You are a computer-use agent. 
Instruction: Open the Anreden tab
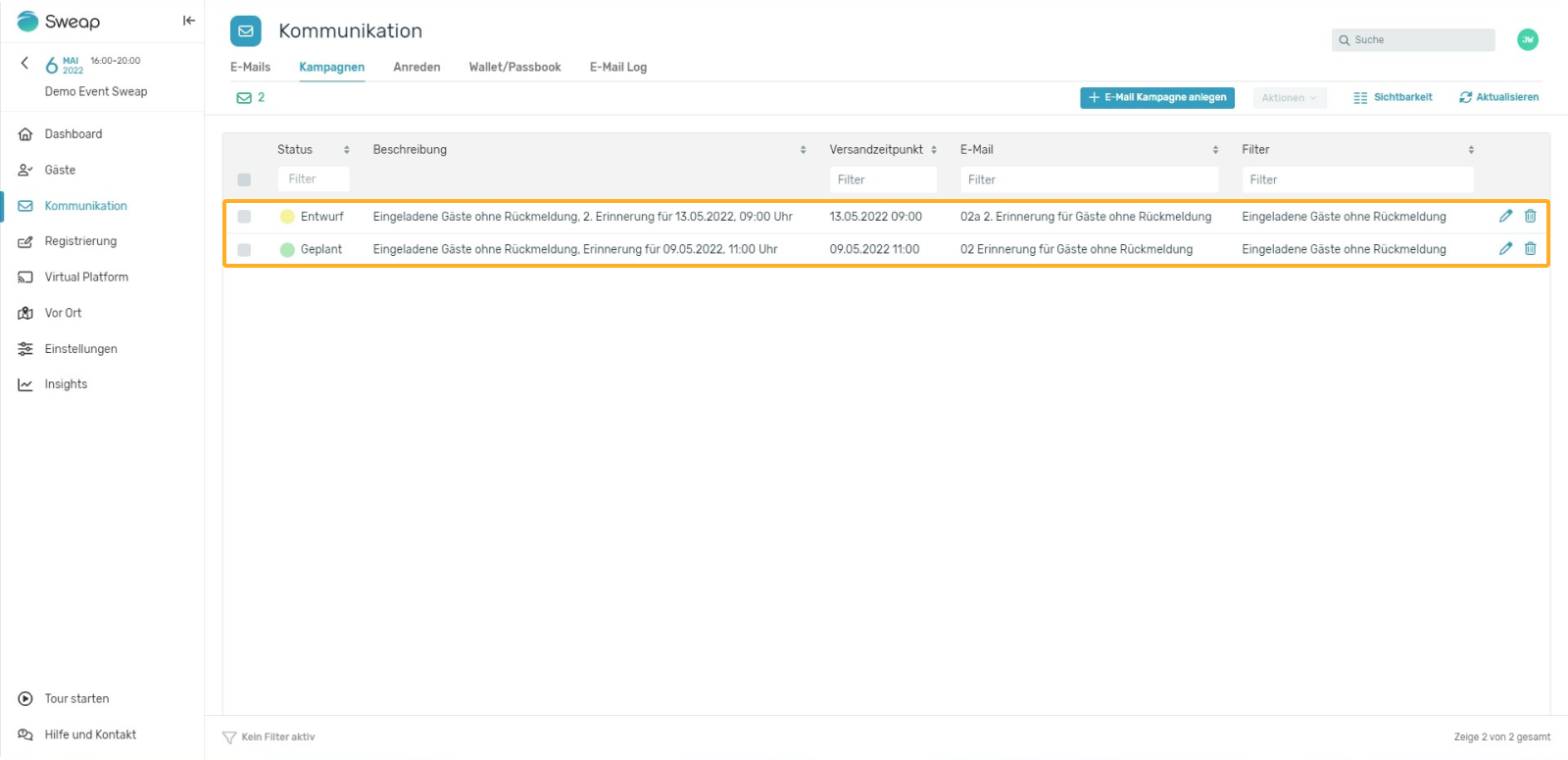click(x=416, y=68)
